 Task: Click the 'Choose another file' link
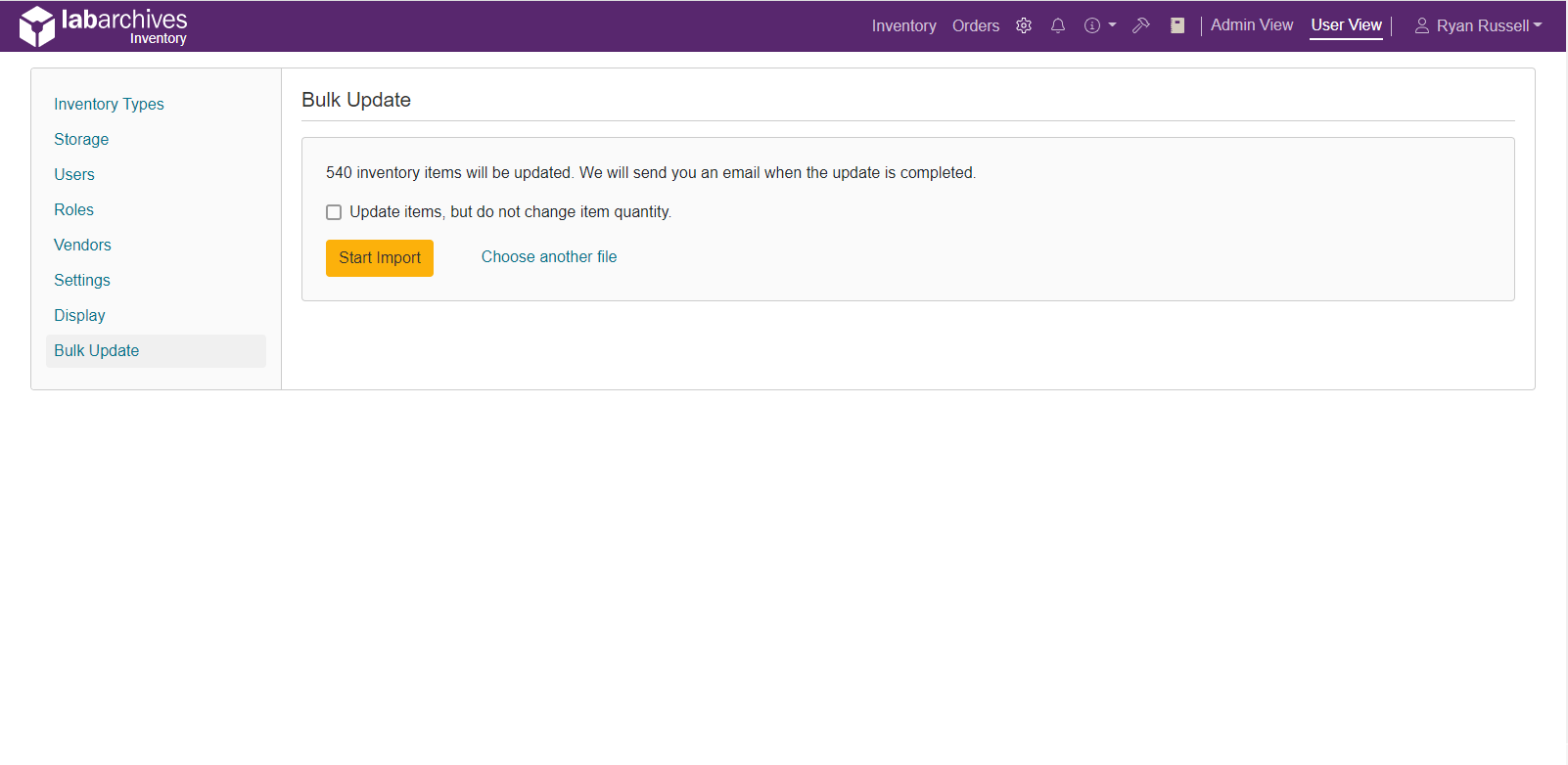(x=549, y=257)
